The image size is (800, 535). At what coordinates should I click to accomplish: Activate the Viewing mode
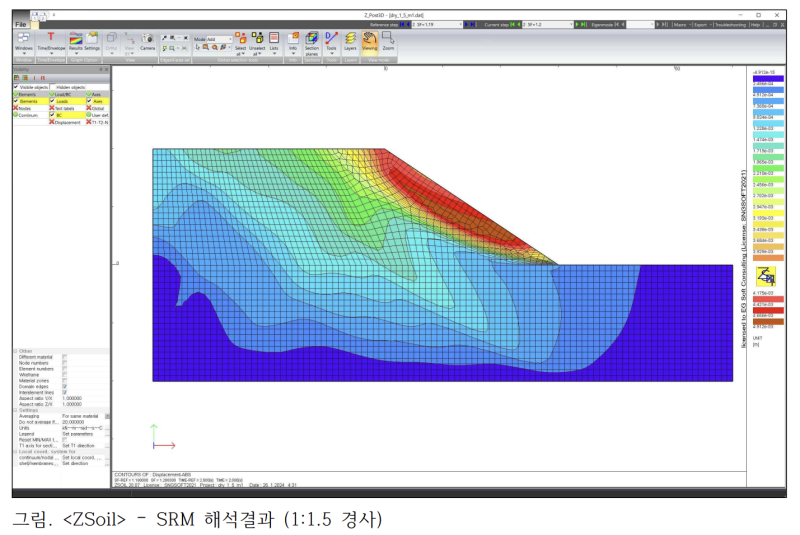click(x=369, y=42)
